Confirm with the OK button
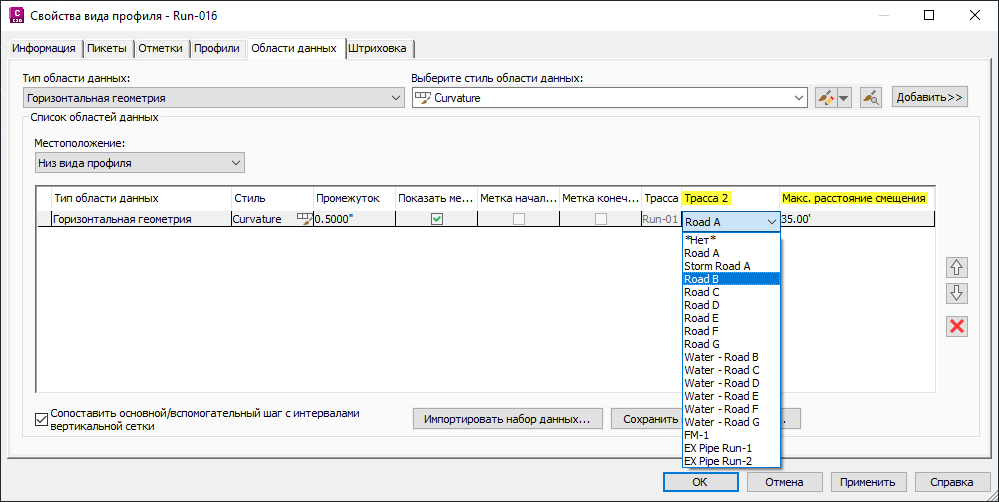This screenshot has width=999, height=502. [x=700, y=482]
